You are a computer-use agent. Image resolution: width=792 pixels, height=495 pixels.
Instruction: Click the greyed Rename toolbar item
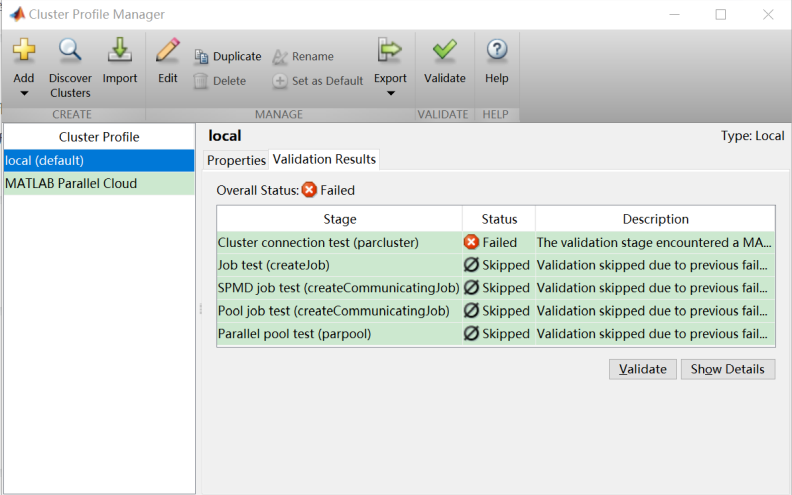[x=303, y=57]
